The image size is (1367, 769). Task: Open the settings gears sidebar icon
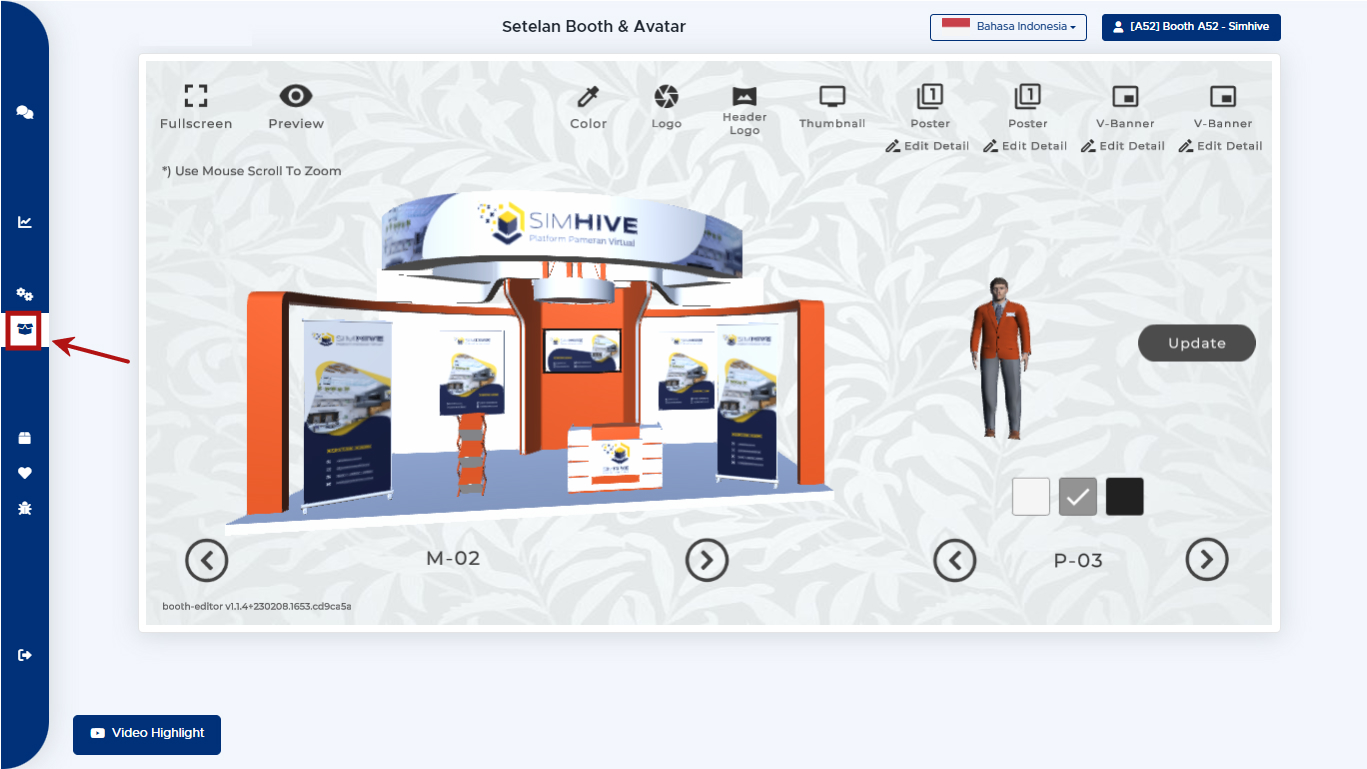(25, 294)
